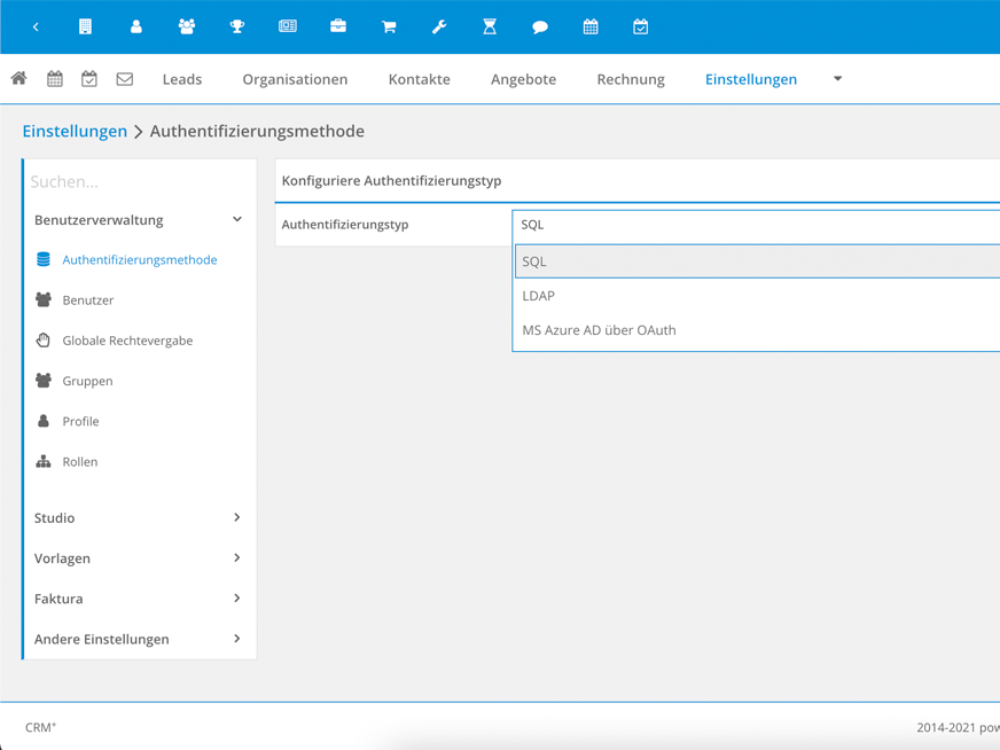Click the Einstellungen breadcrumb link
Image resolution: width=1000 pixels, height=750 pixels.
coord(75,131)
